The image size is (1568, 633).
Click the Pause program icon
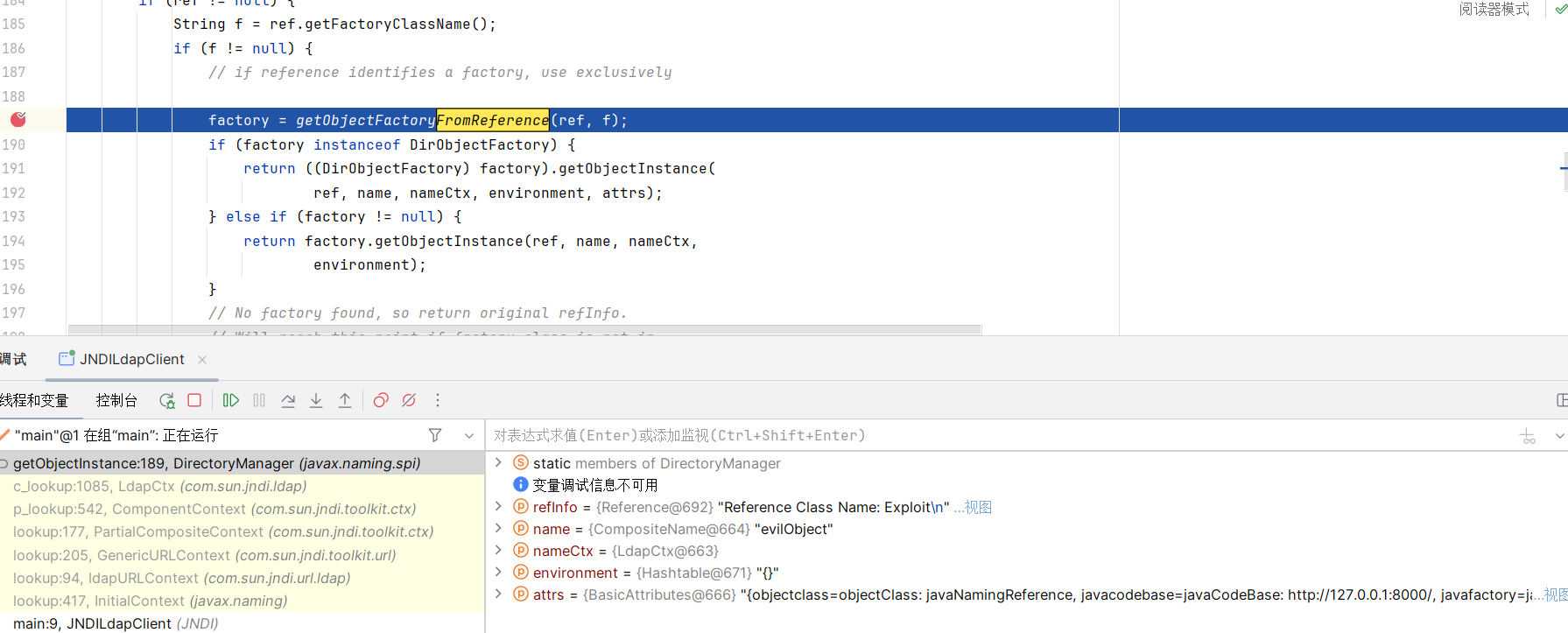(x=259, y=400)
